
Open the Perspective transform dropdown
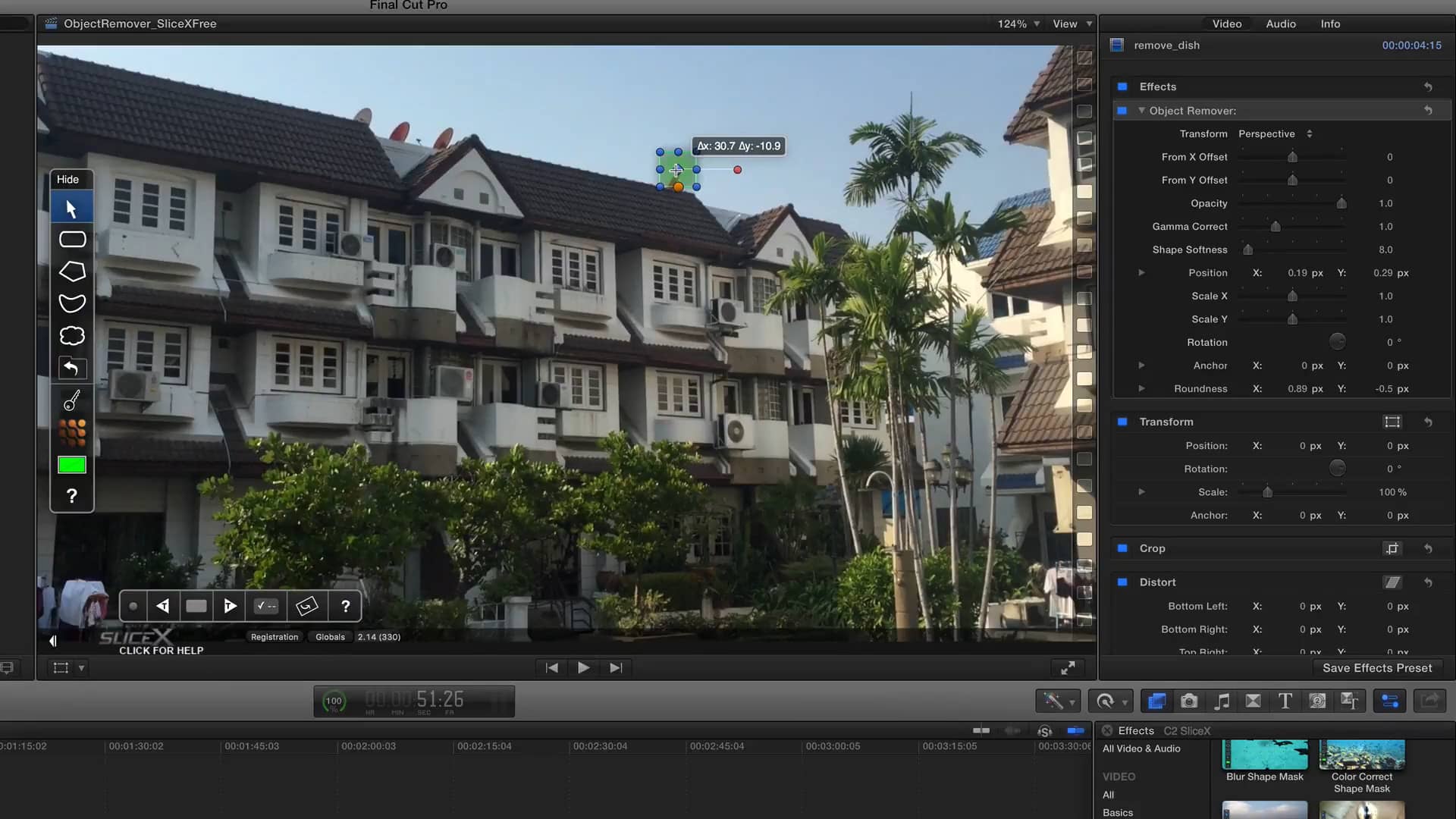[1275, 133]
